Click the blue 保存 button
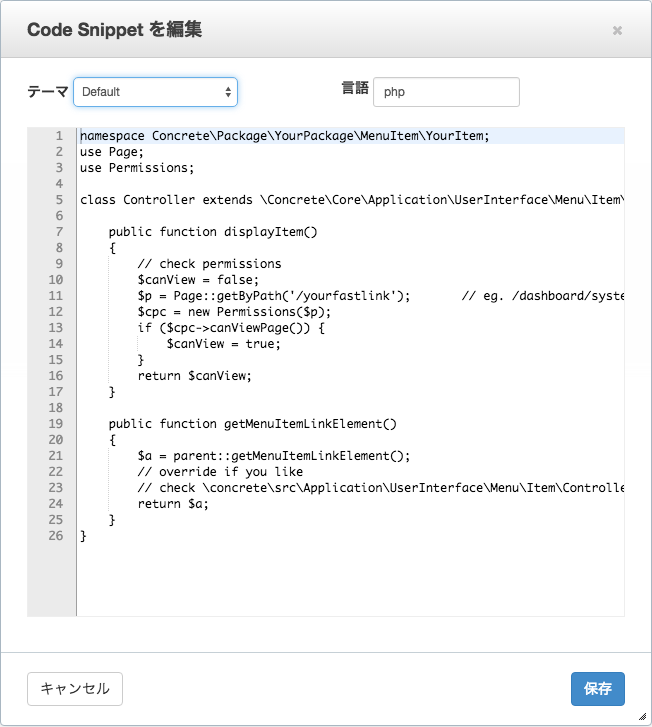652x727 pixels. [x=598, y=689]
